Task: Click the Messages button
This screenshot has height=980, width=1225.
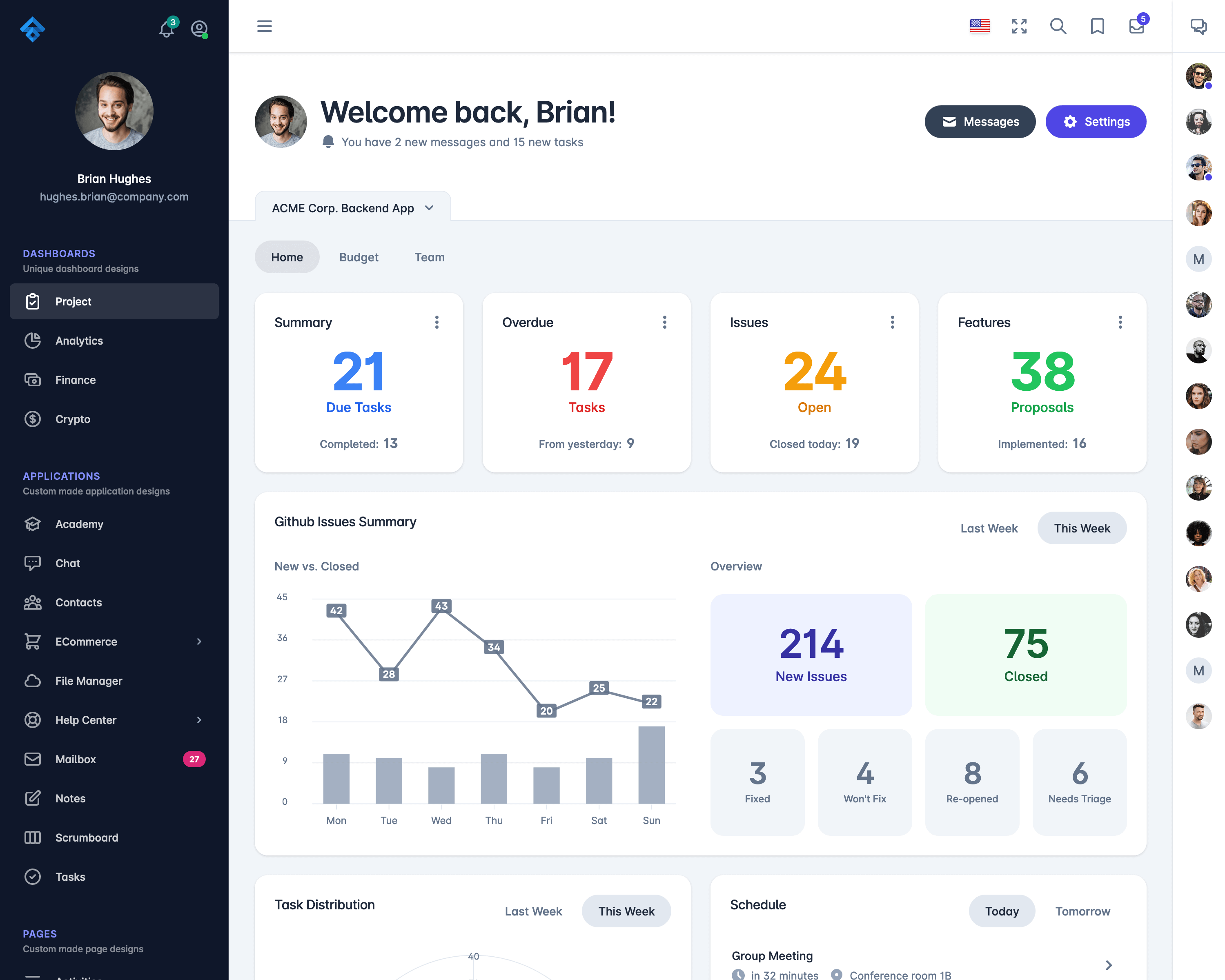Action: [x=980, y=121]
